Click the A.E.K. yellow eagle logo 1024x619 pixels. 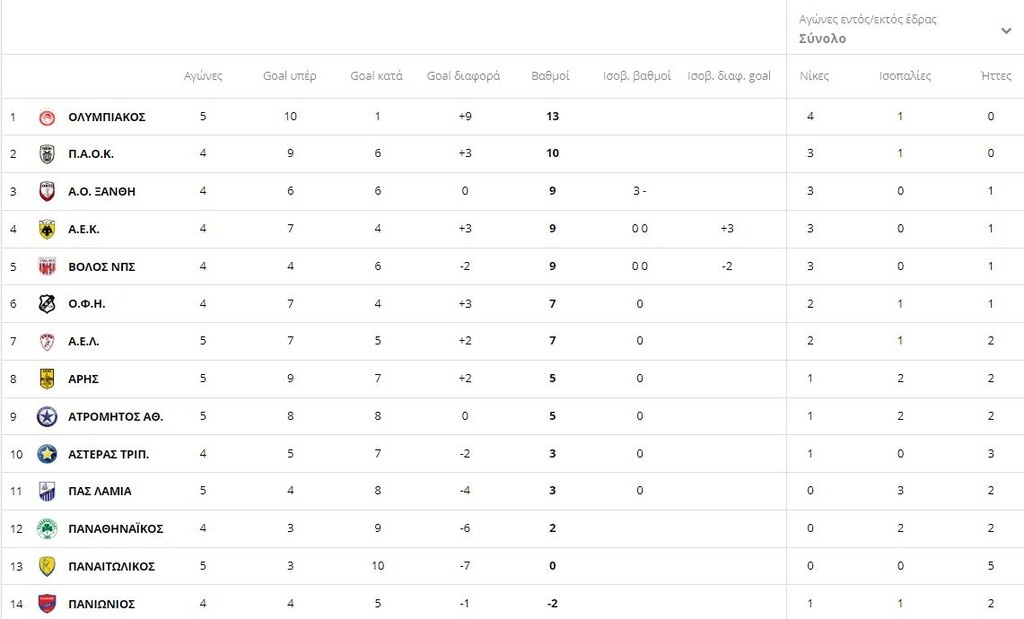47,229
